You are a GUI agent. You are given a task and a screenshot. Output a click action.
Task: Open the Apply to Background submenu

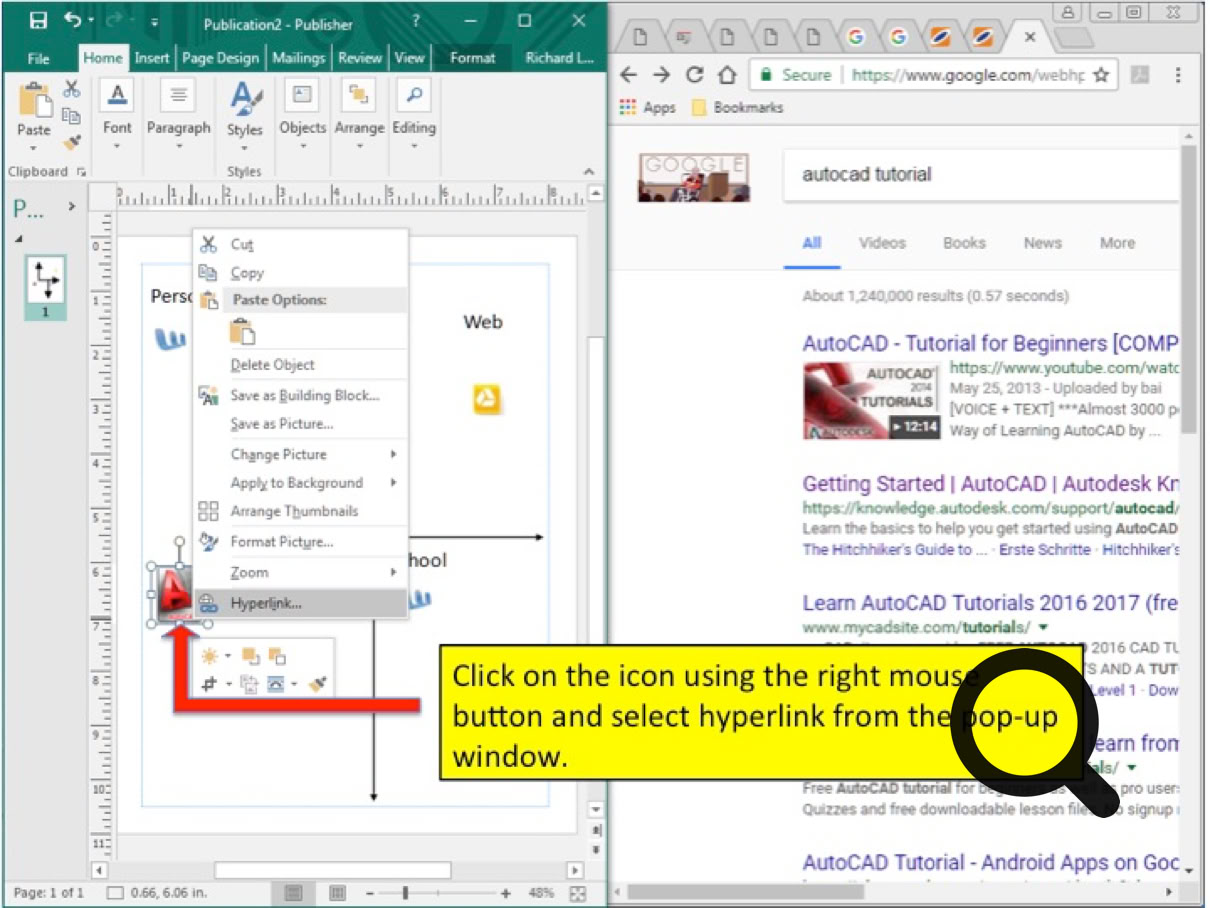(300, 483)
